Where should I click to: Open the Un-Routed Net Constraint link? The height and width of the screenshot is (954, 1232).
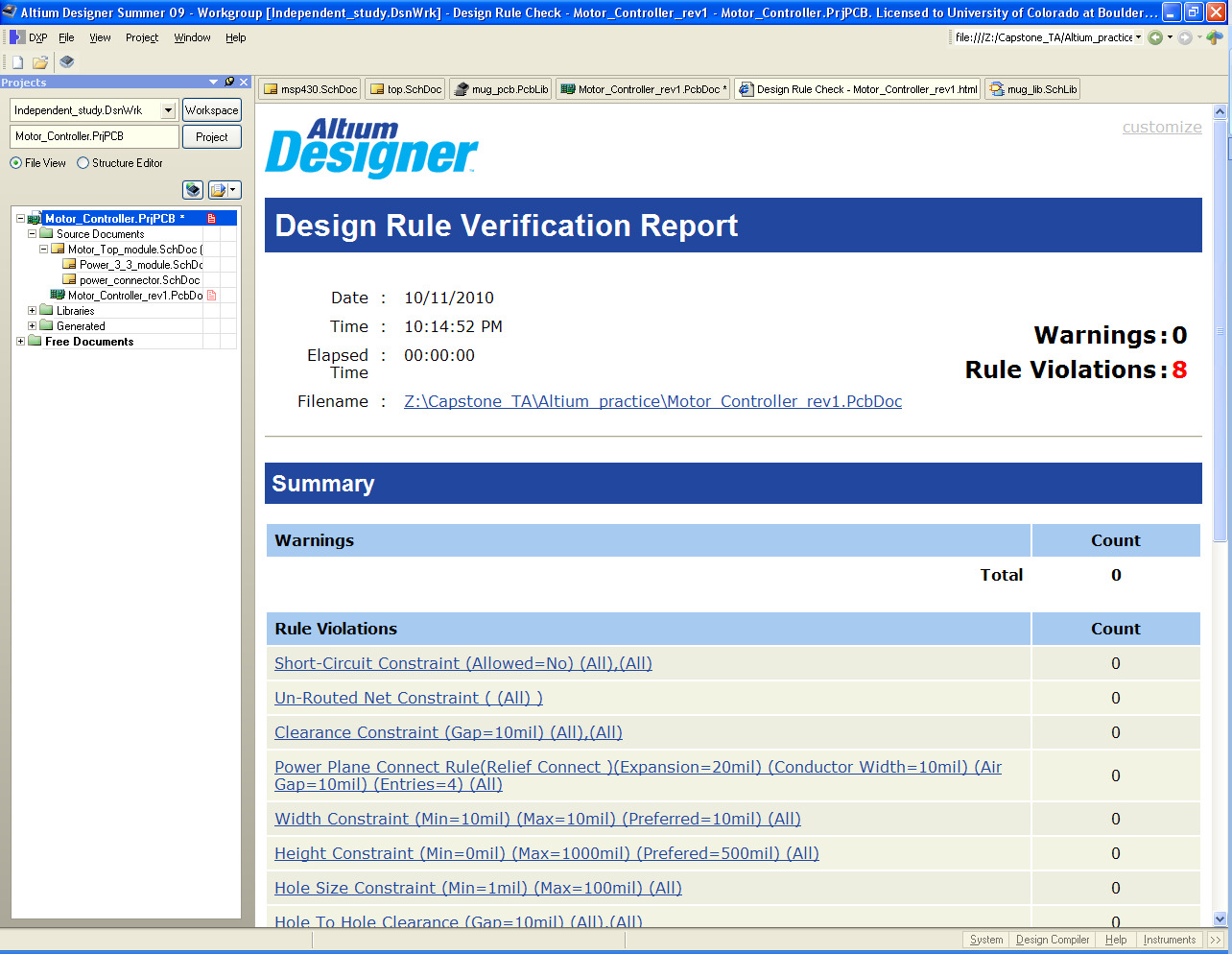(409, 698)
